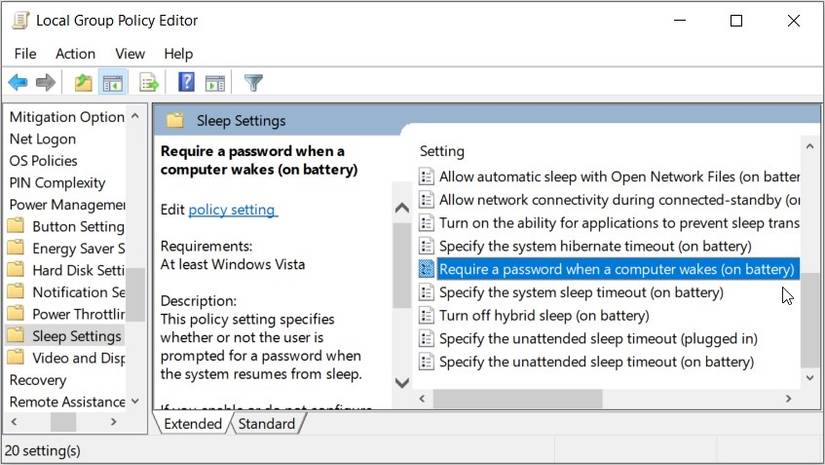This screenshot has height=465, width=825.
Task: Click the Export List toolbar icon
Action: tap(149, 82)
